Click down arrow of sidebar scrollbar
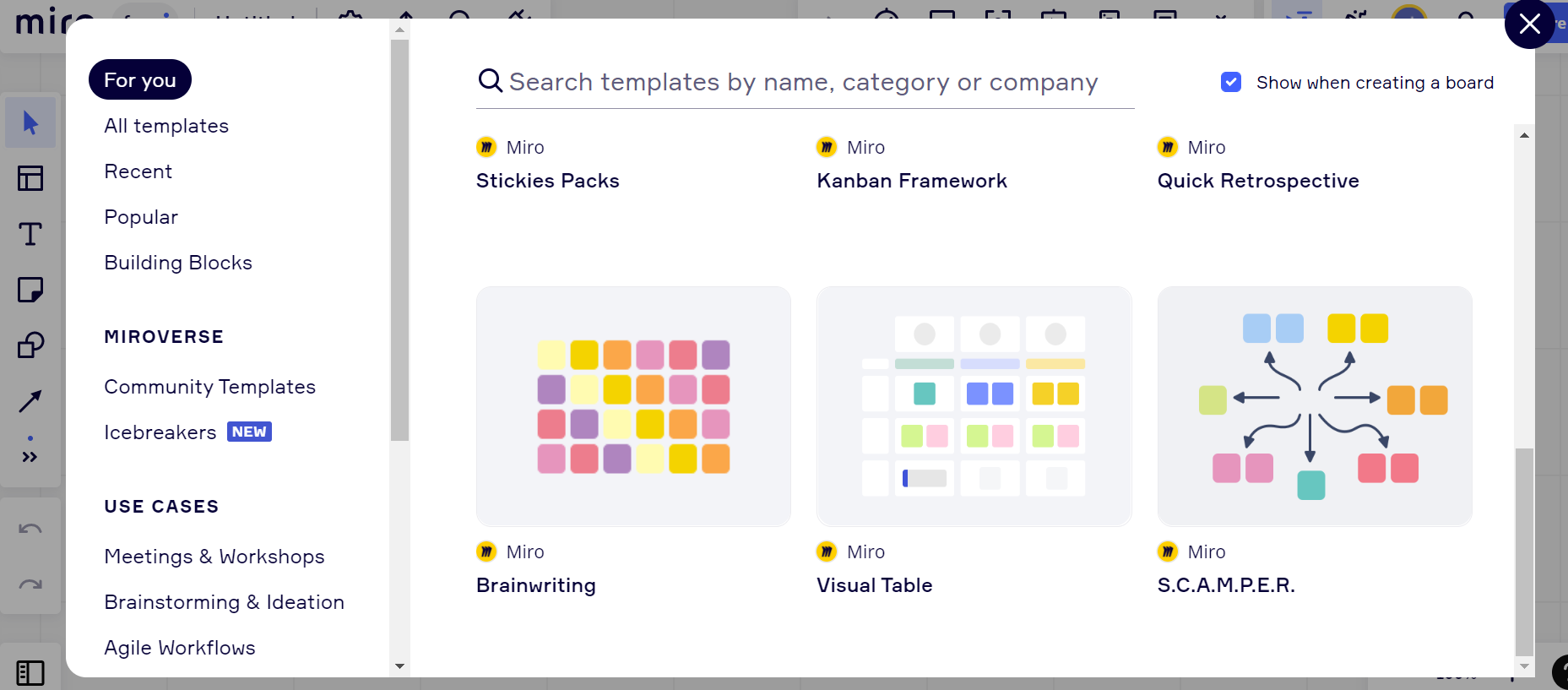The image size is (1568, 690). [400, 666]
